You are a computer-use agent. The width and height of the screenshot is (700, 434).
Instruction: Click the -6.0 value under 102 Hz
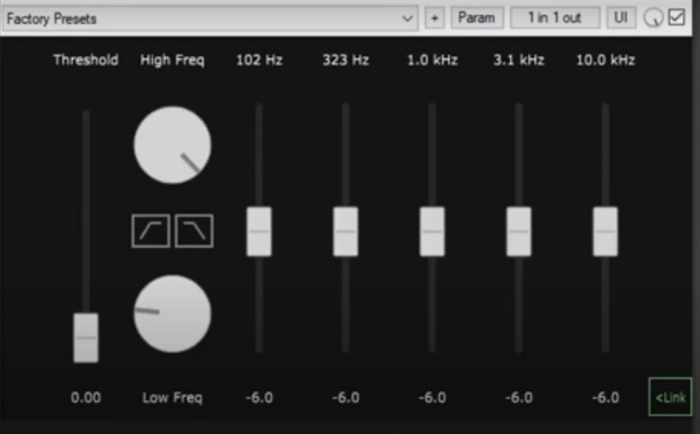259,397
